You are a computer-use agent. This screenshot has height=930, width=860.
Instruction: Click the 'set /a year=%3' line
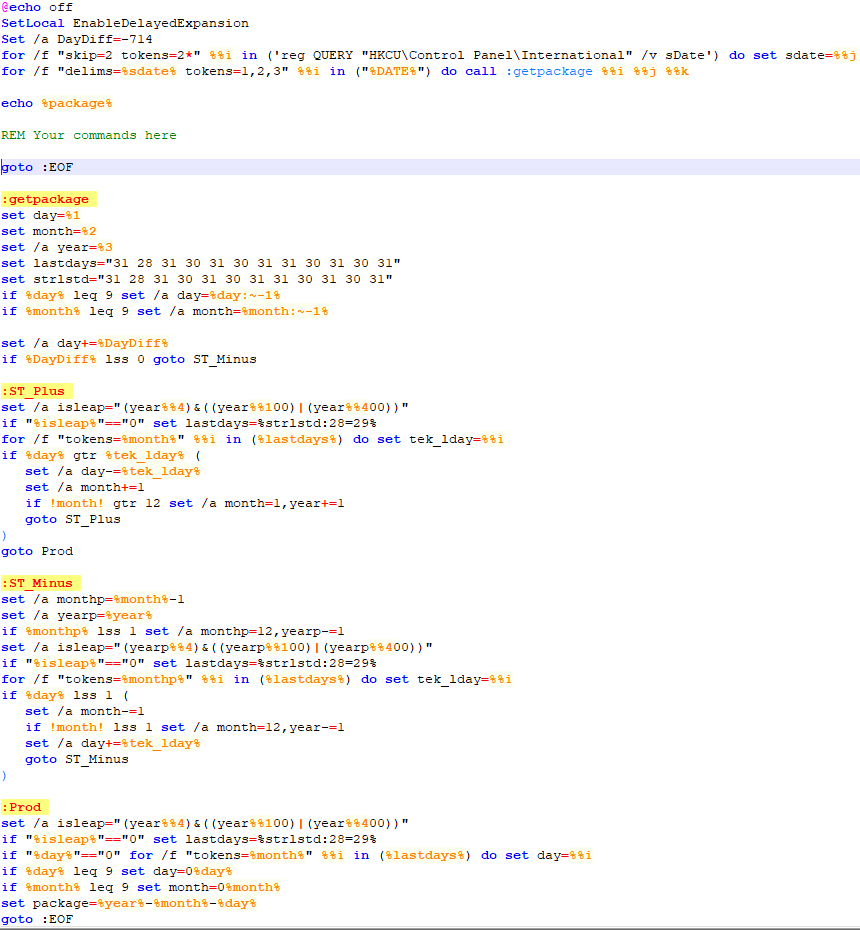pos(56,247)
